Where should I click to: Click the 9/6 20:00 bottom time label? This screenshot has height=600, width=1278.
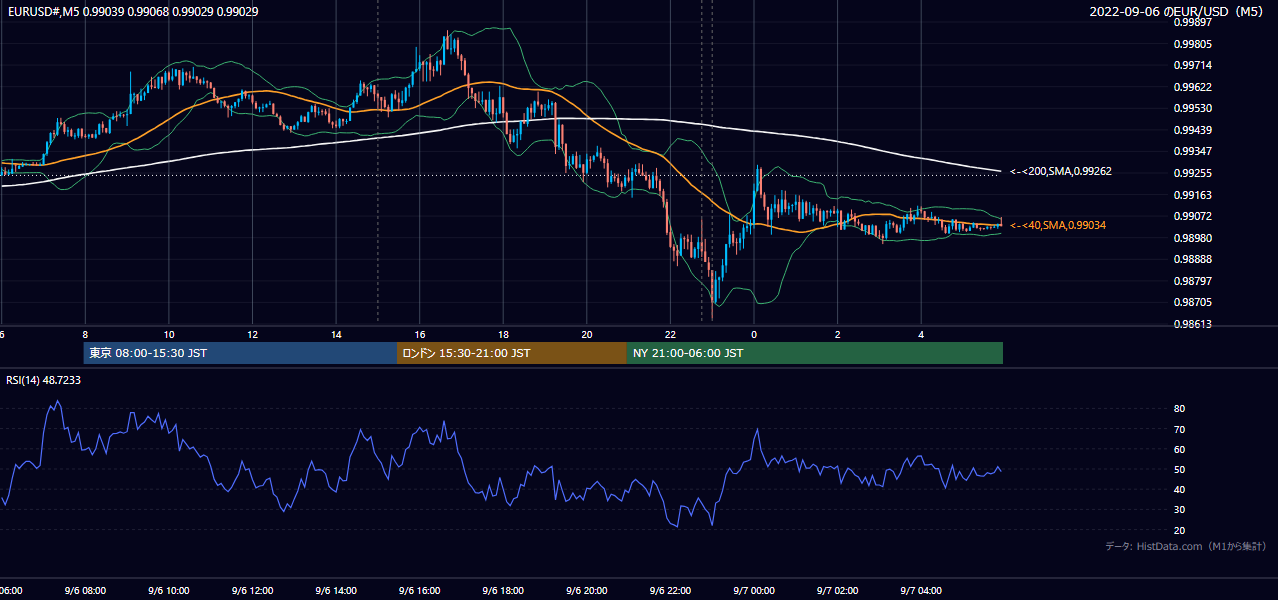pyautogui.click(x=587, y=591)
